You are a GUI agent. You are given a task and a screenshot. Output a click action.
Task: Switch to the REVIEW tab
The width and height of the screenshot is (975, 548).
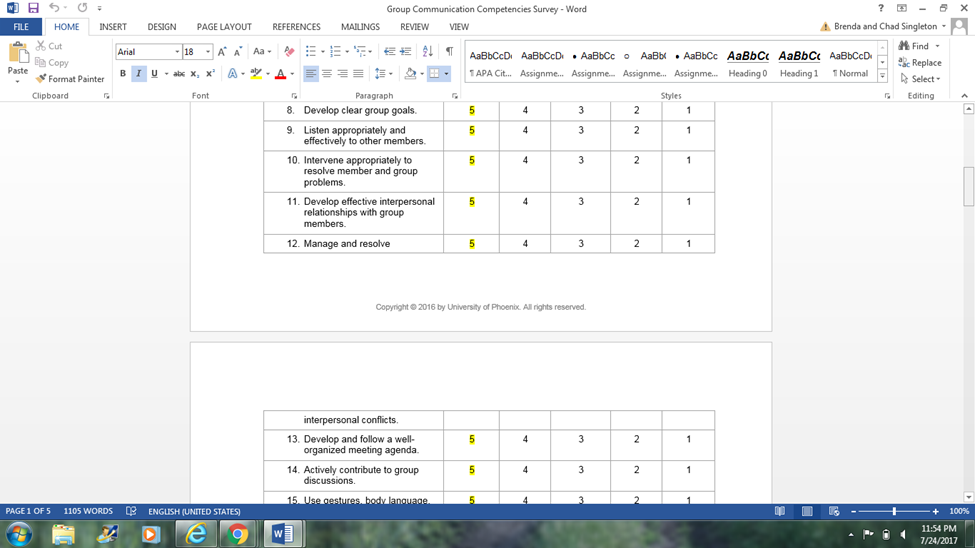click(414, 27)
